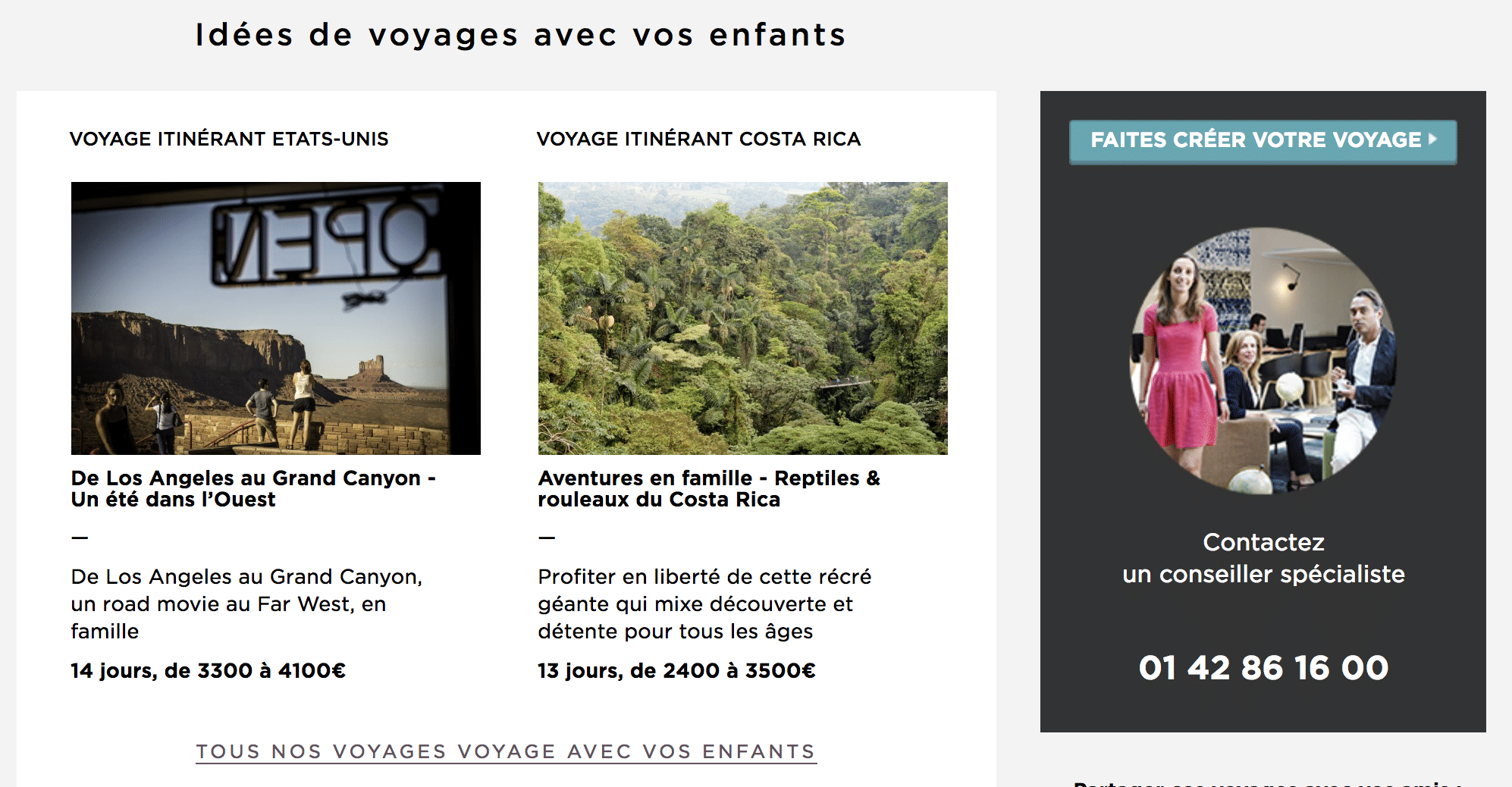Click the circular travel advisors photo

[1263, 361]
